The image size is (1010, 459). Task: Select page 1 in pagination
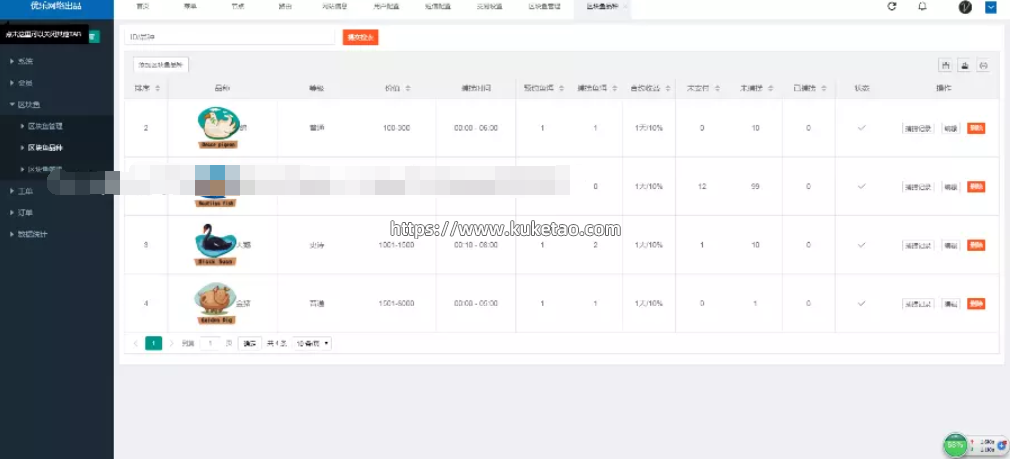click(153, 343)
